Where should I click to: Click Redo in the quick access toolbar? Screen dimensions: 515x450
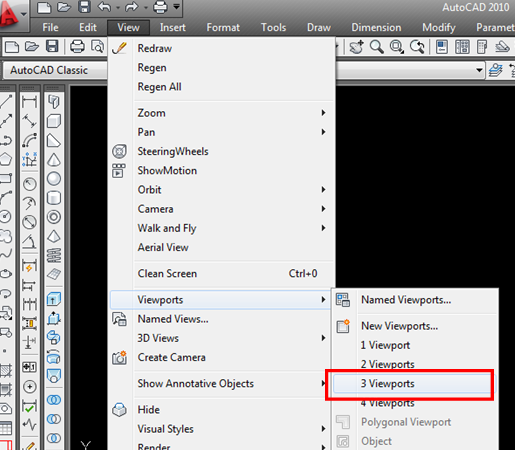click(132, 7)
